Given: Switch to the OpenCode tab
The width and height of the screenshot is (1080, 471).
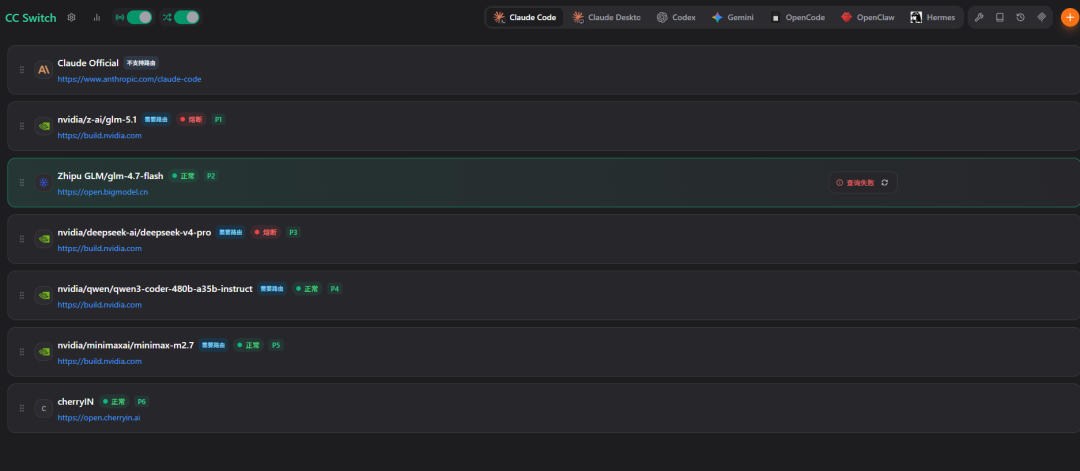Looking at the screenshot, I should point(798,17).
